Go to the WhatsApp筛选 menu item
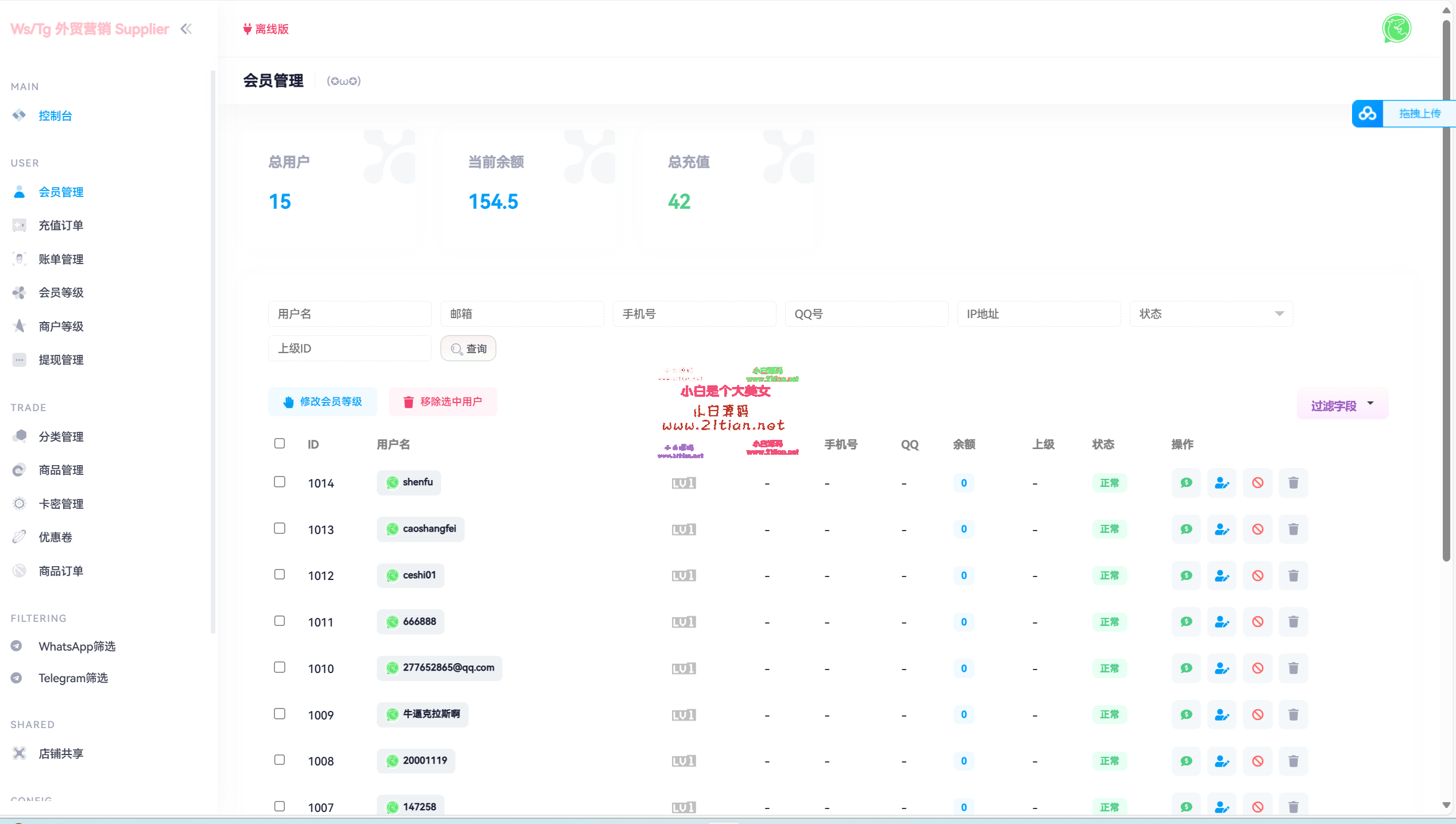 click(x=77, y=647)
